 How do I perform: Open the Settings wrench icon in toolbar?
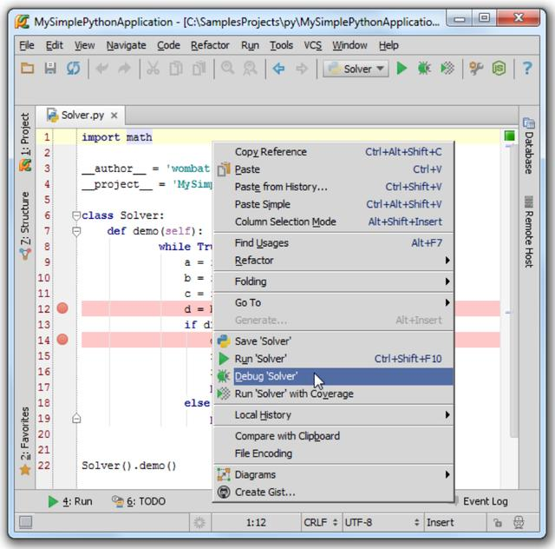tap(476, 68)
